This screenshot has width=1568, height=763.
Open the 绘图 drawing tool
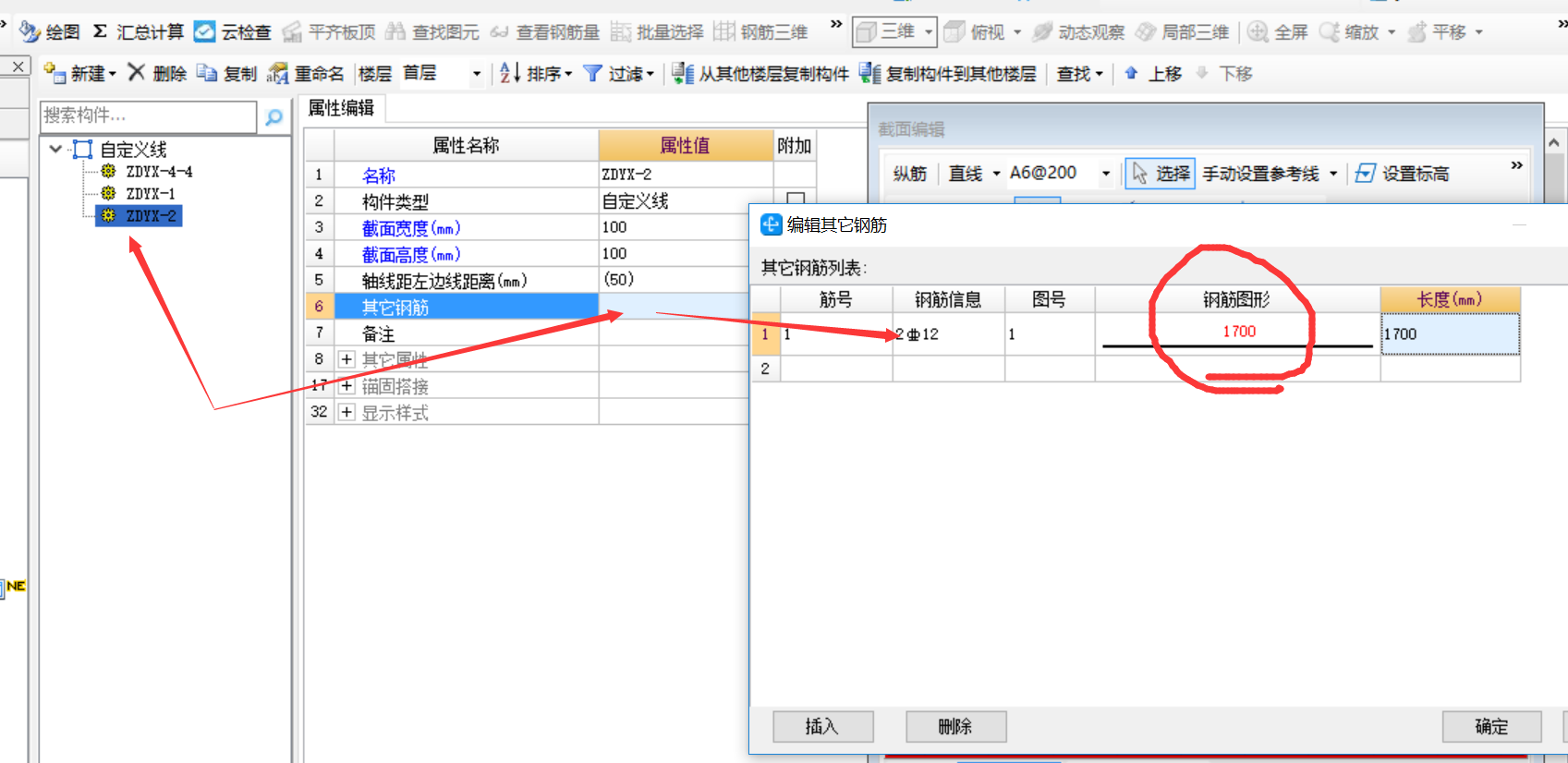50,32
